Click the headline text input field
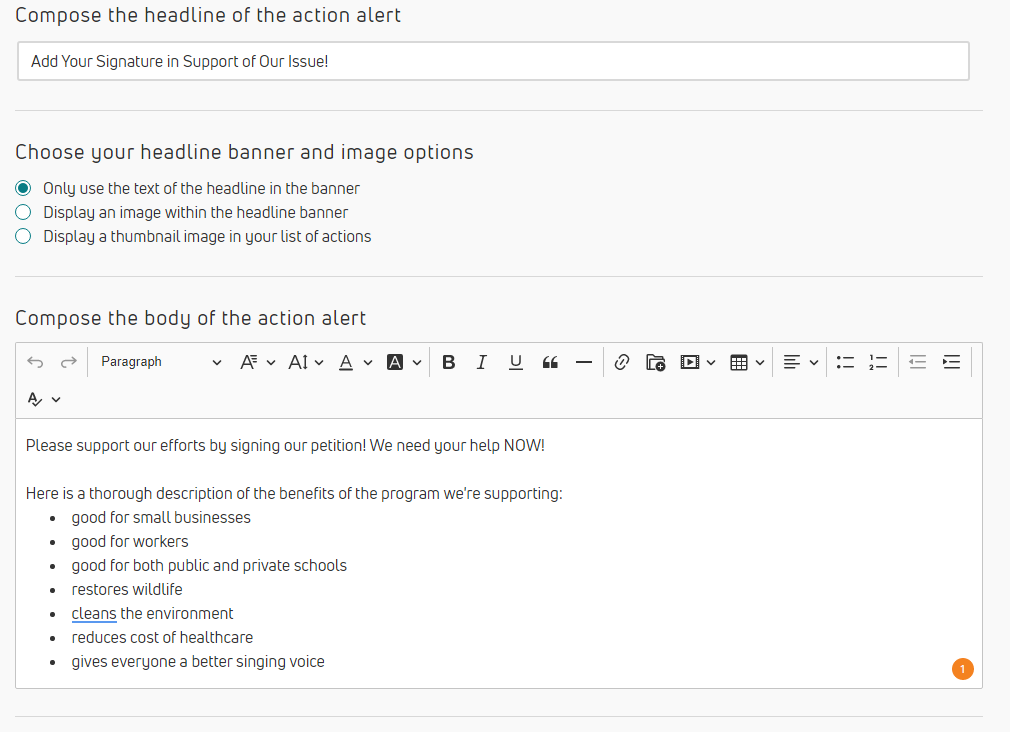 click(x=493, y=61)
